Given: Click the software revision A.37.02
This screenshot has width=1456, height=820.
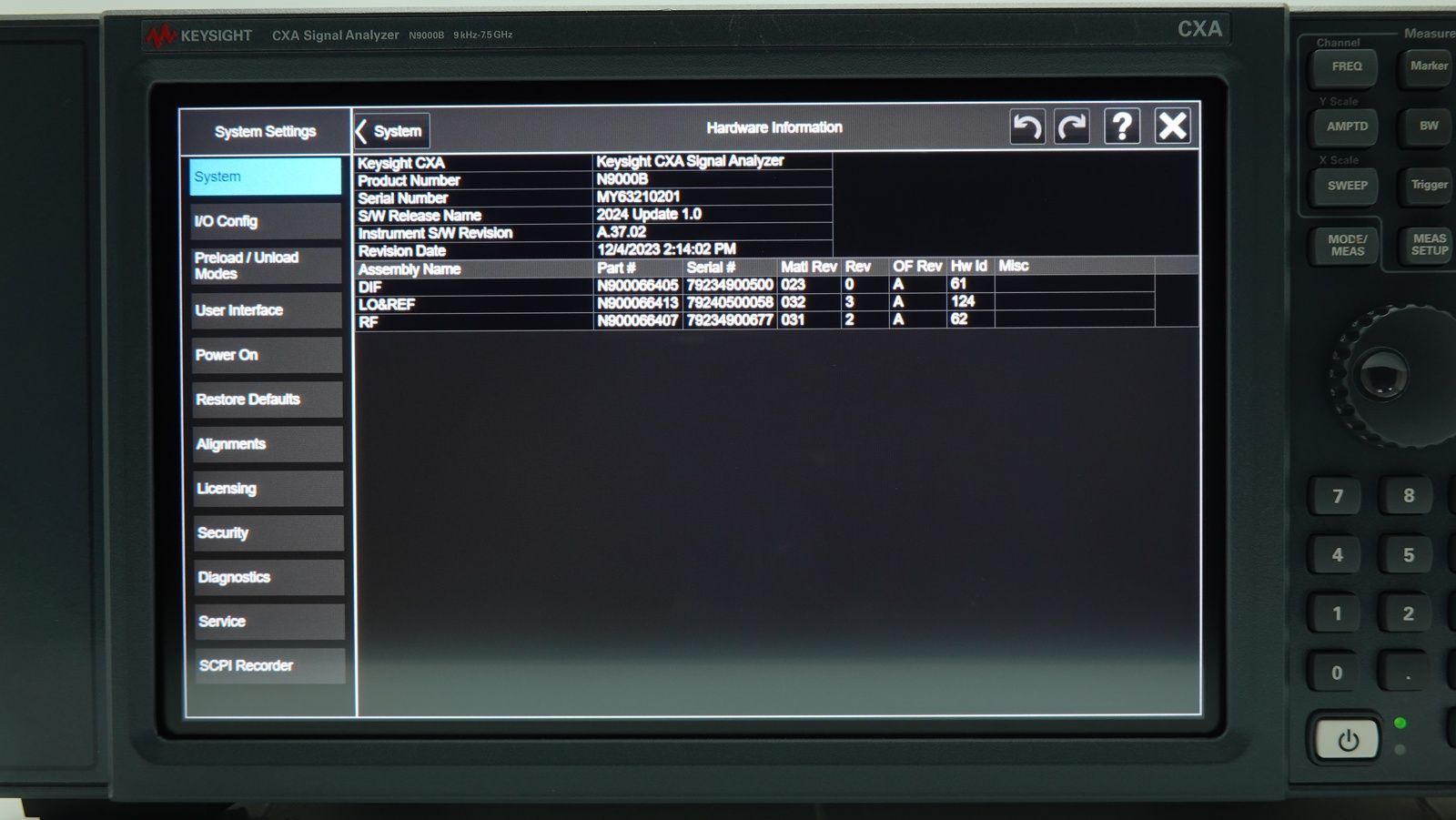Looking at the screenshot, I should pos(622,232).
